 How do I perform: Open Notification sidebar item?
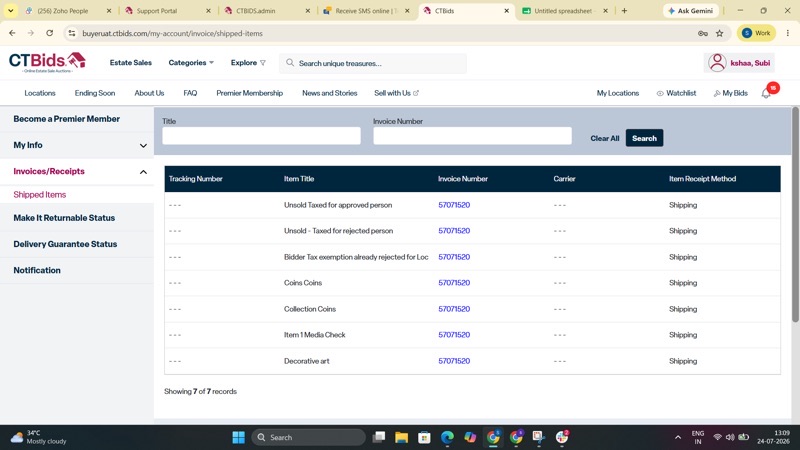pos(37,270)
